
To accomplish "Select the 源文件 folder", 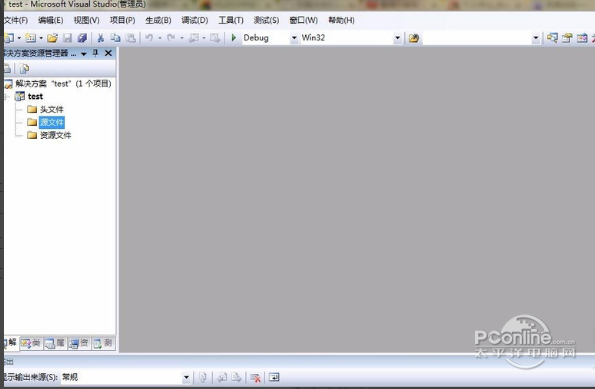I will [x=52, y=122].
